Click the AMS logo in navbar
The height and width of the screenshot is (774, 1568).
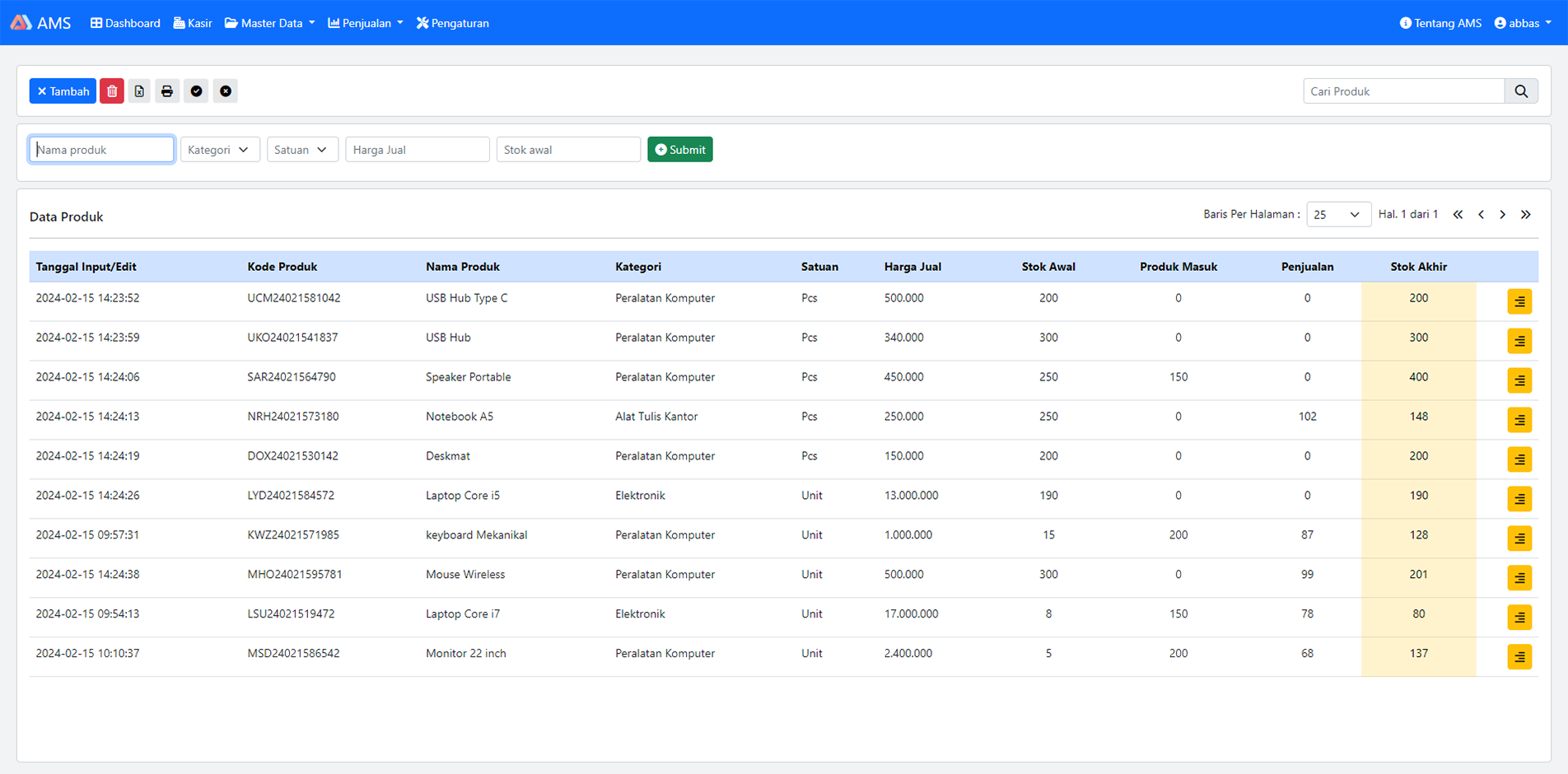coord(40,23)
